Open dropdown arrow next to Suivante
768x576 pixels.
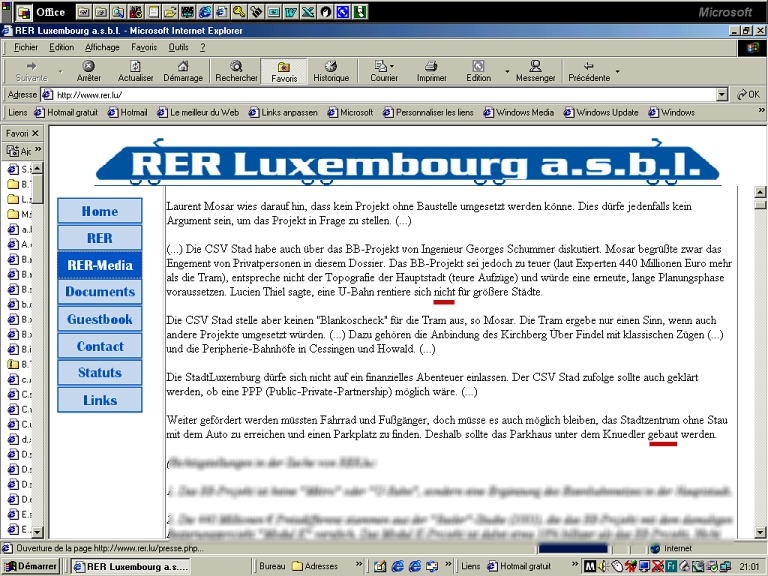[60, 72]
